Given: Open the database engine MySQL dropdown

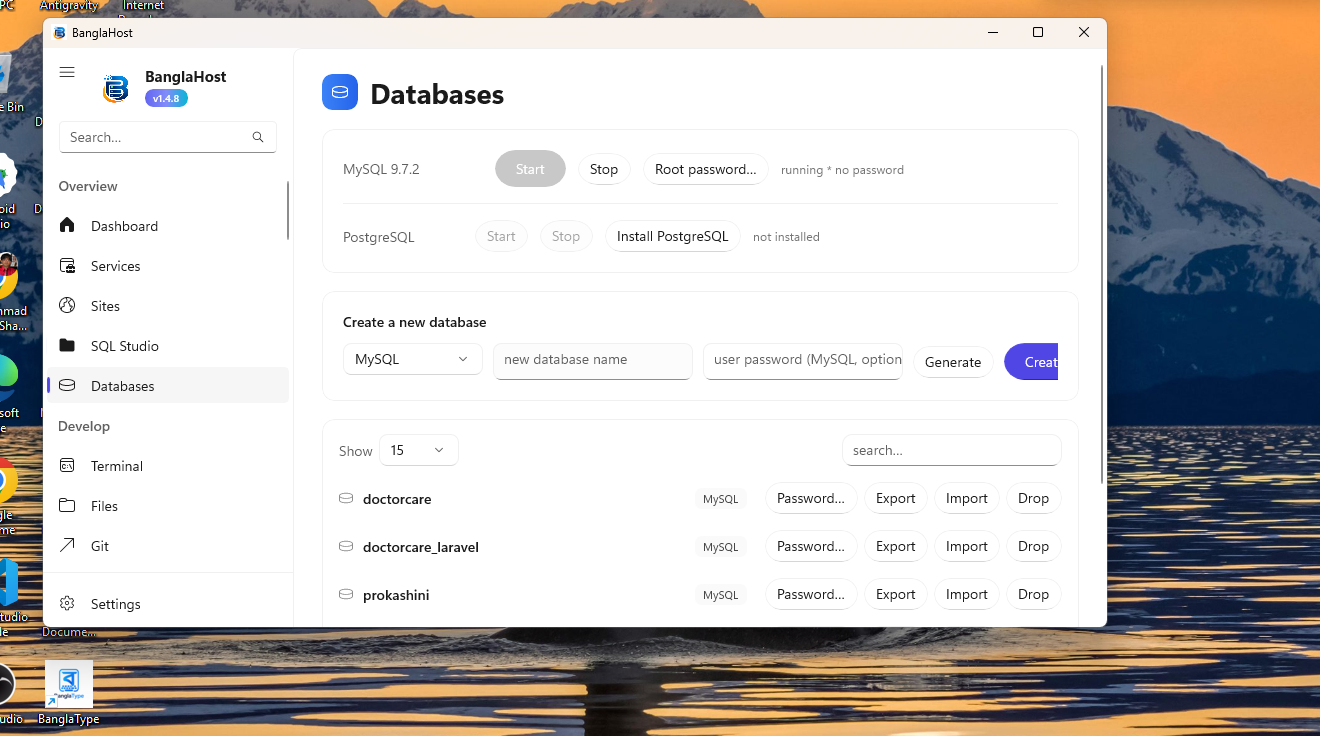Looking at the screenshot, I should 413,359.
